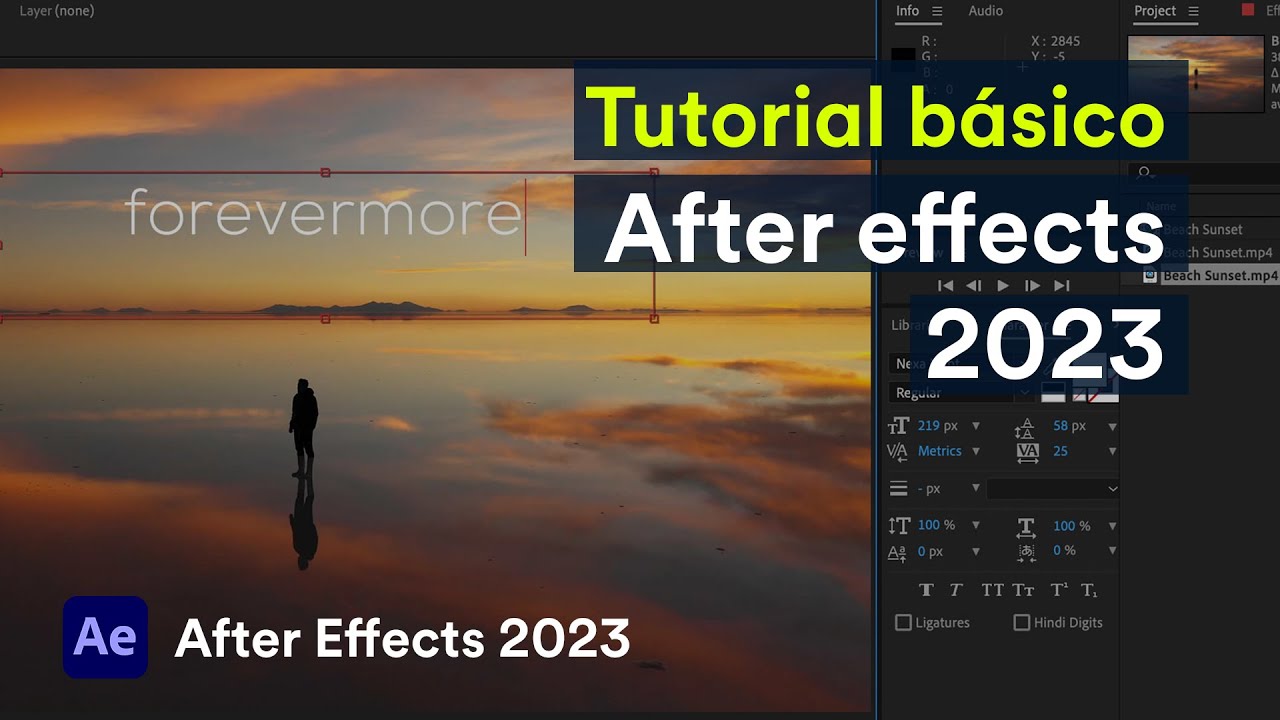Toggle Superscript text style

pos(1058,590)
